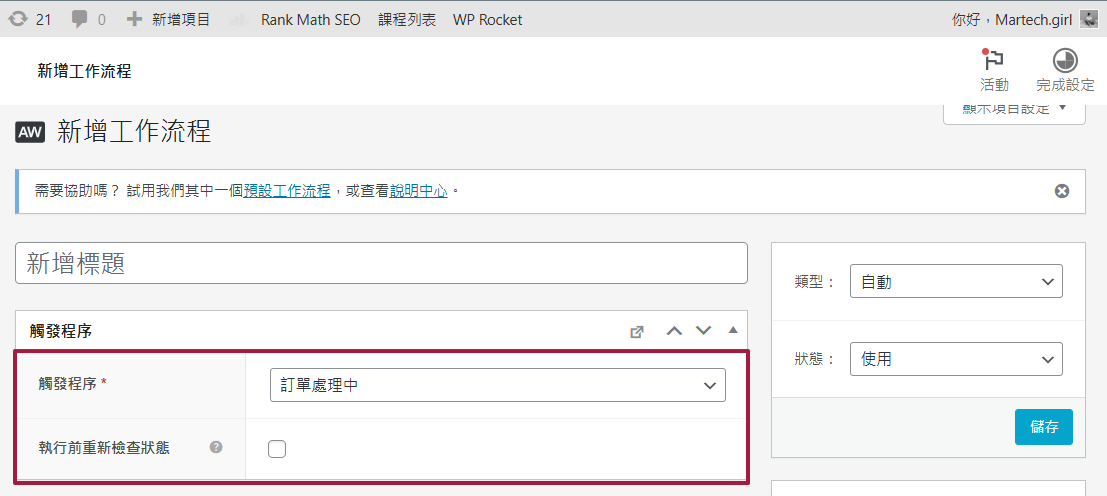
Task: Click the AW AutomateWoo logo badge
Action: 30,132
